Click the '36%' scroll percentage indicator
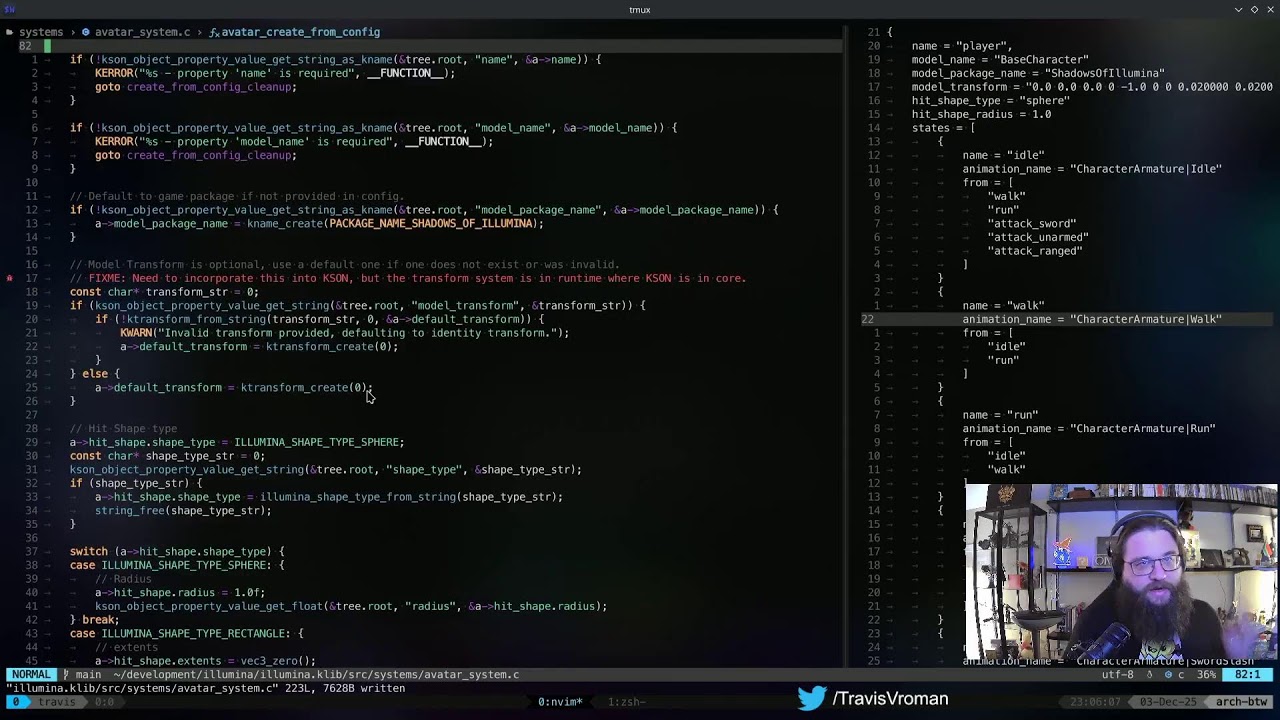 (x=1206, y=675)
